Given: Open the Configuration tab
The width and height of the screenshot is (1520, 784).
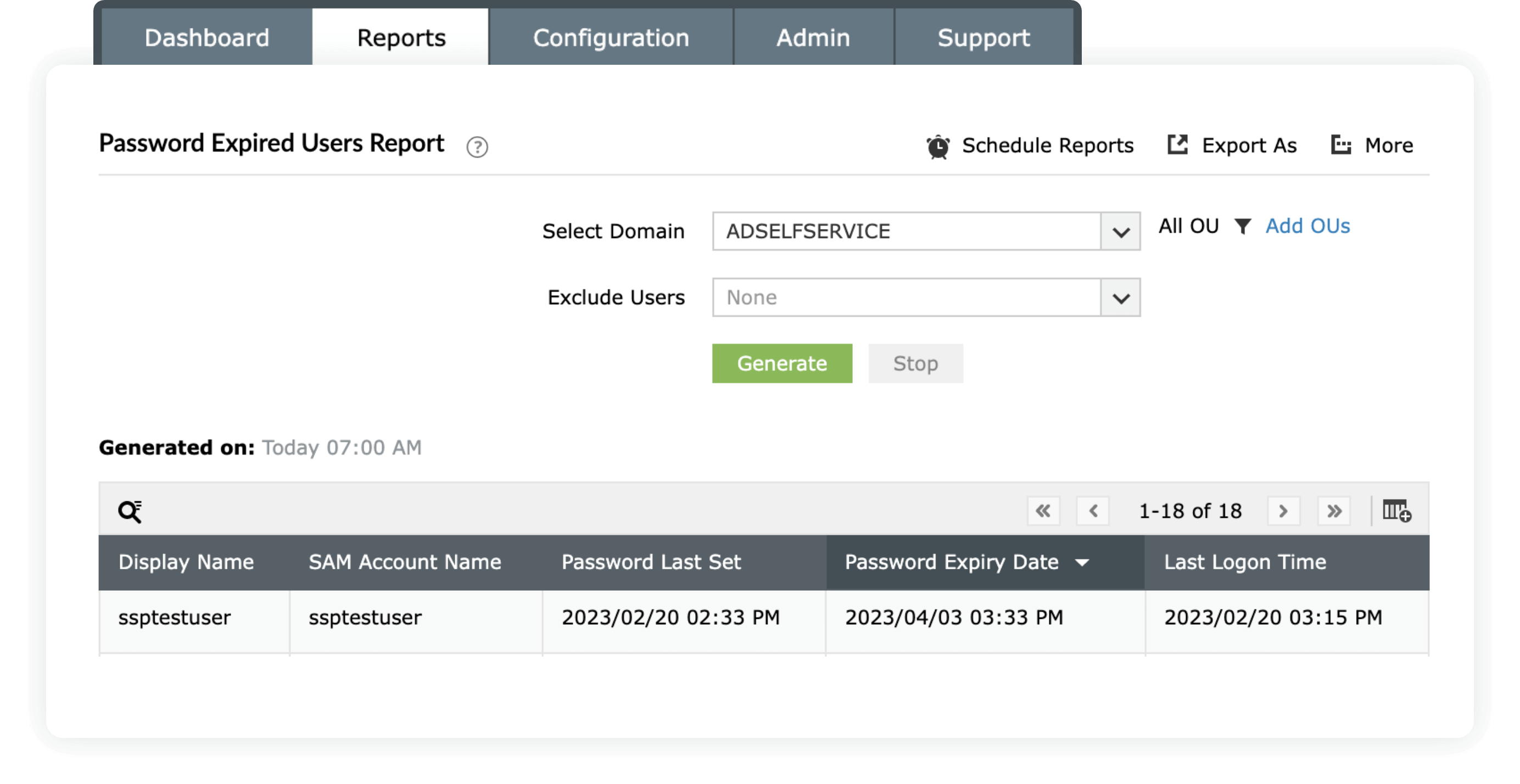Looking at the screenshot, I should [x=611, y=38].
